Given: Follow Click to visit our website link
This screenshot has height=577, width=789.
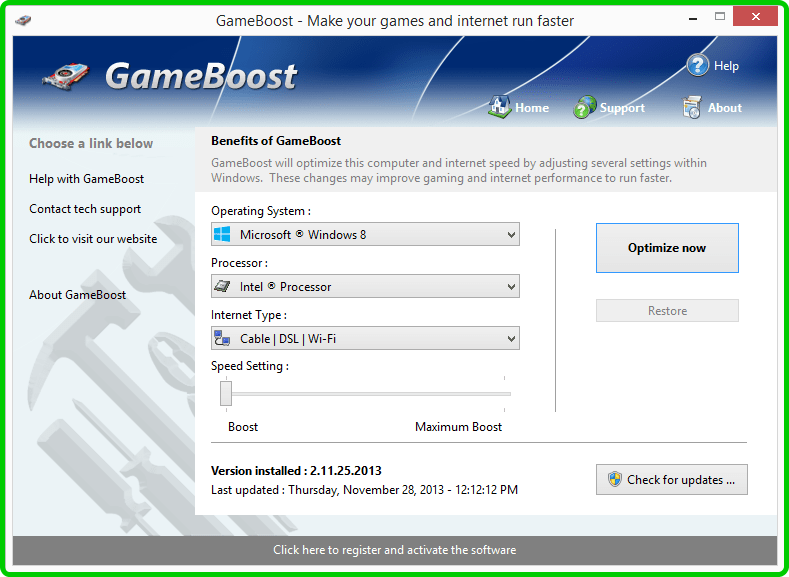Looking at the screenshot, I should [93, 239].
